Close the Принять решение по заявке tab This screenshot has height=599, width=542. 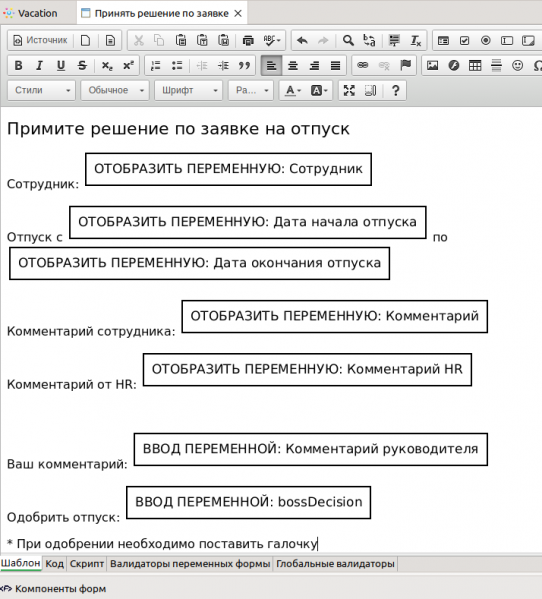click(x=238, y=14)
